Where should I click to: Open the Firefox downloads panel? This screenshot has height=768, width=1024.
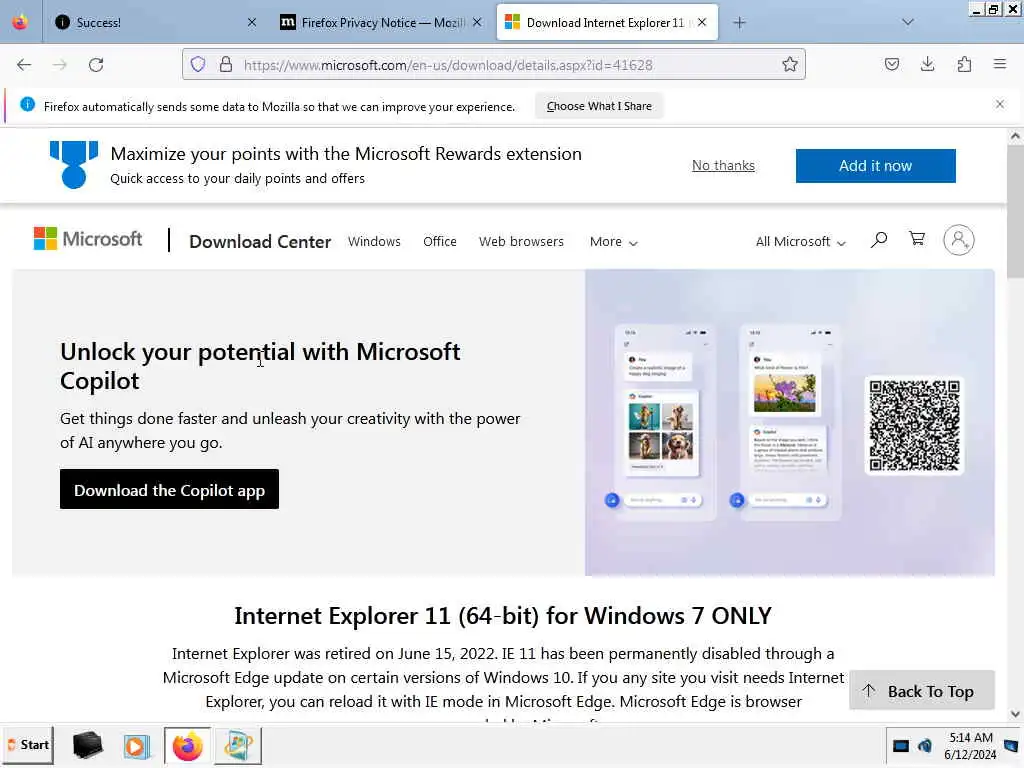927,64
